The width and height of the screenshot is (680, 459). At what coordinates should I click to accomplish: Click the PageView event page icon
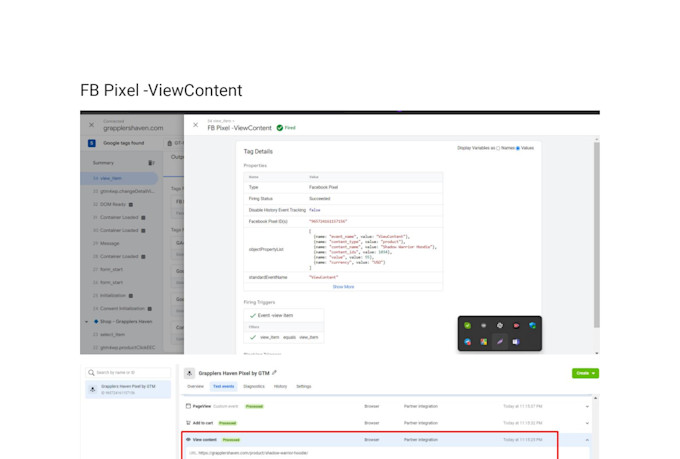tap(188, 406)
